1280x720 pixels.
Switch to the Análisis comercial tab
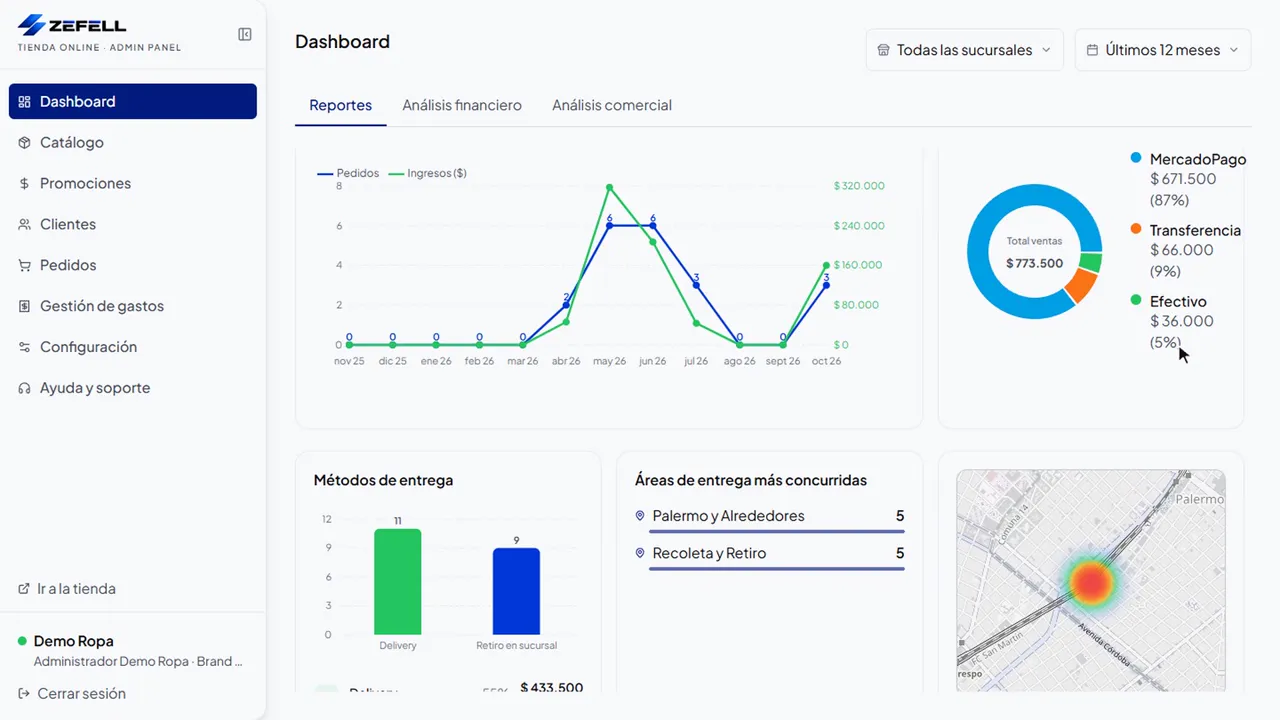pyautogui.click(x=612, y=105)
